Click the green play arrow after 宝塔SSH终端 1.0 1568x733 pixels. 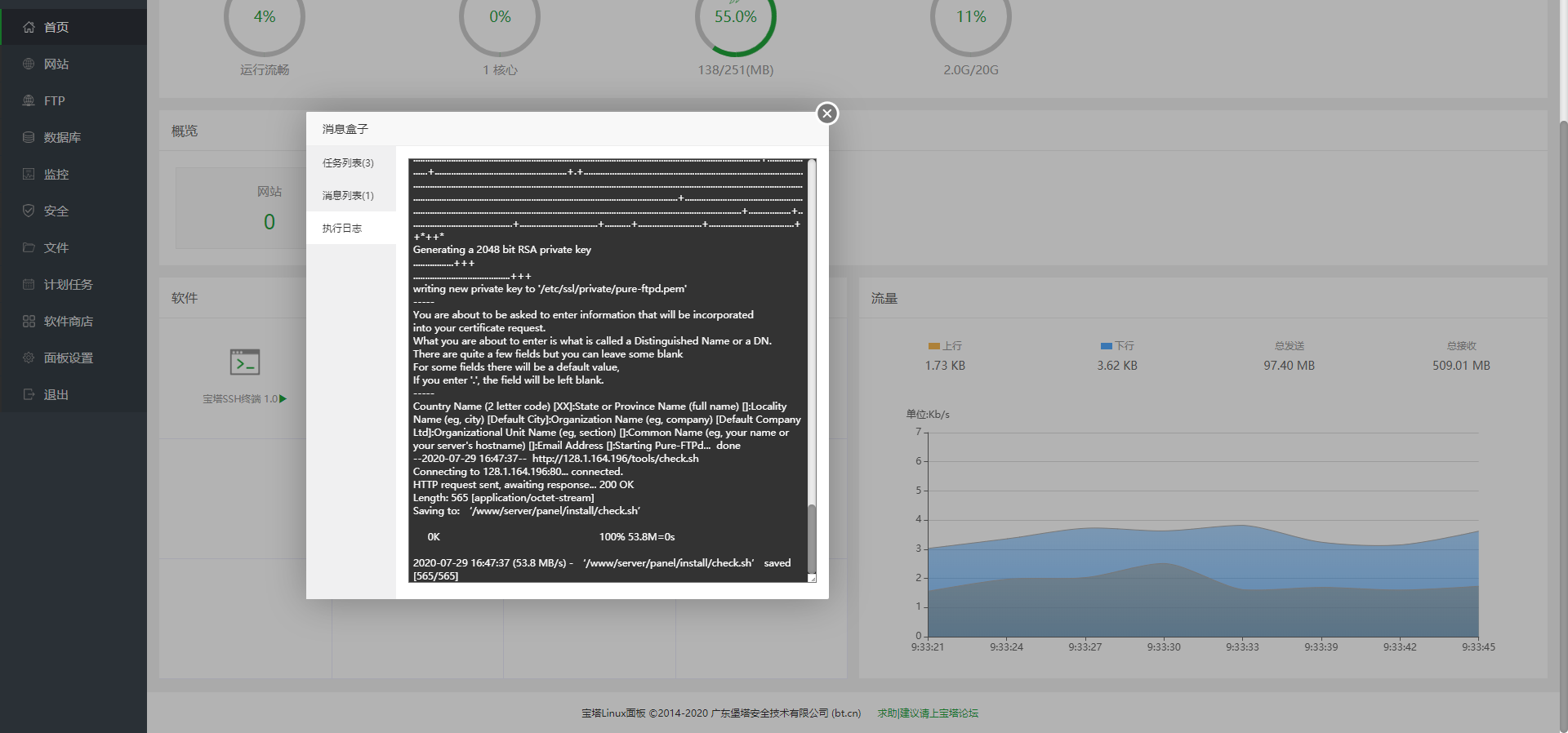coord(283,399)
